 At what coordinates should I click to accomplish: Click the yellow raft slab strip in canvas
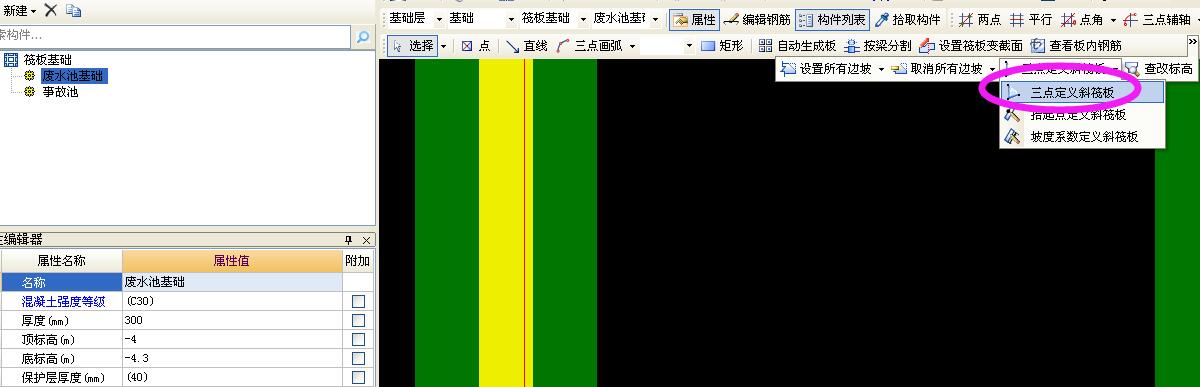point(505,222)
